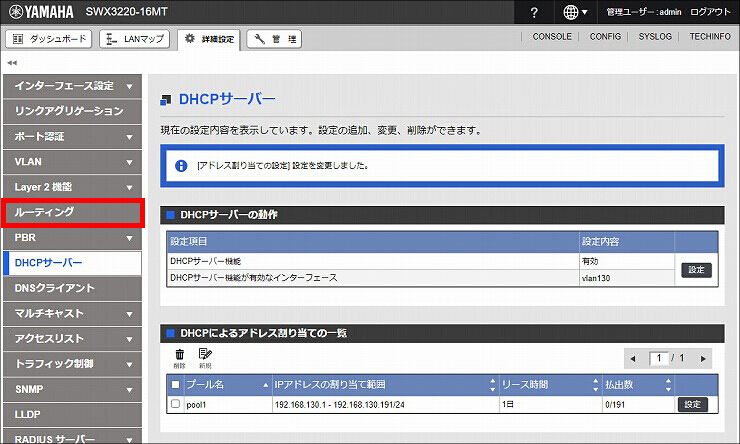Screen dimensions: 740x444
Task: Click the help question mark icon
Action: 534,12
